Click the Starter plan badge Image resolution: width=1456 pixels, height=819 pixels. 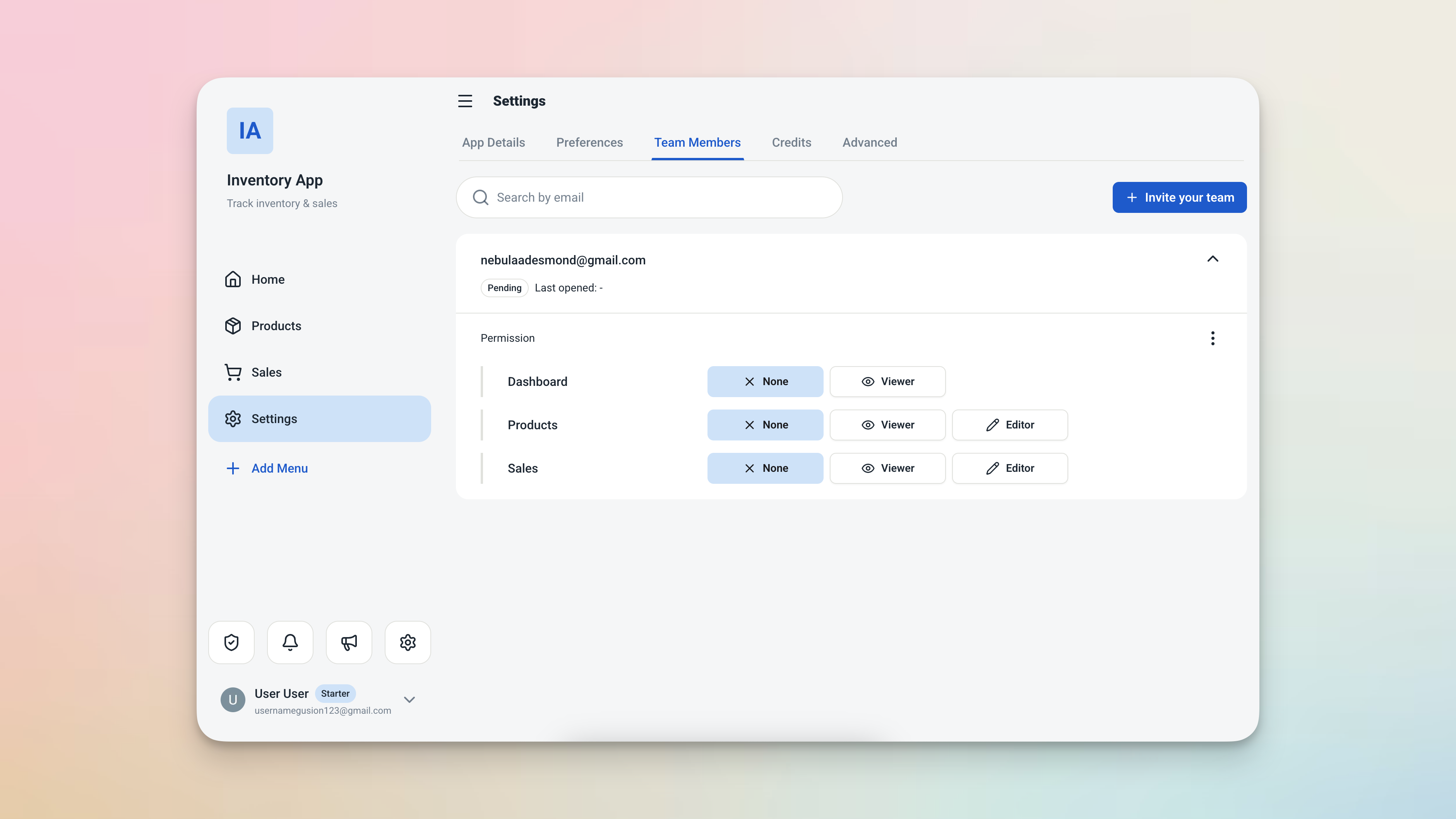click(x=335, y=694)
